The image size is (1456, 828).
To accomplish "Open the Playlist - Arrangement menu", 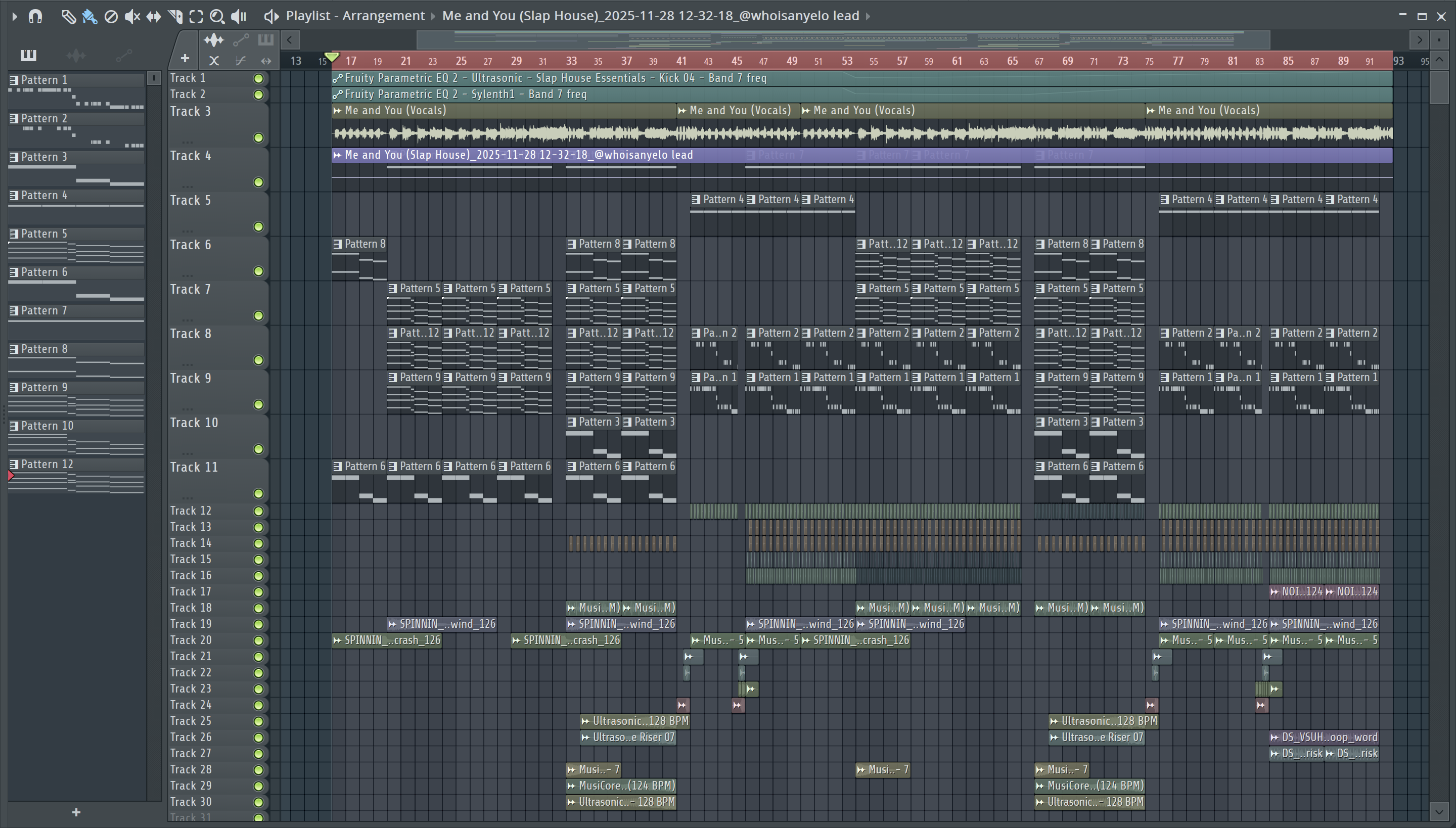I will [355, 16].
